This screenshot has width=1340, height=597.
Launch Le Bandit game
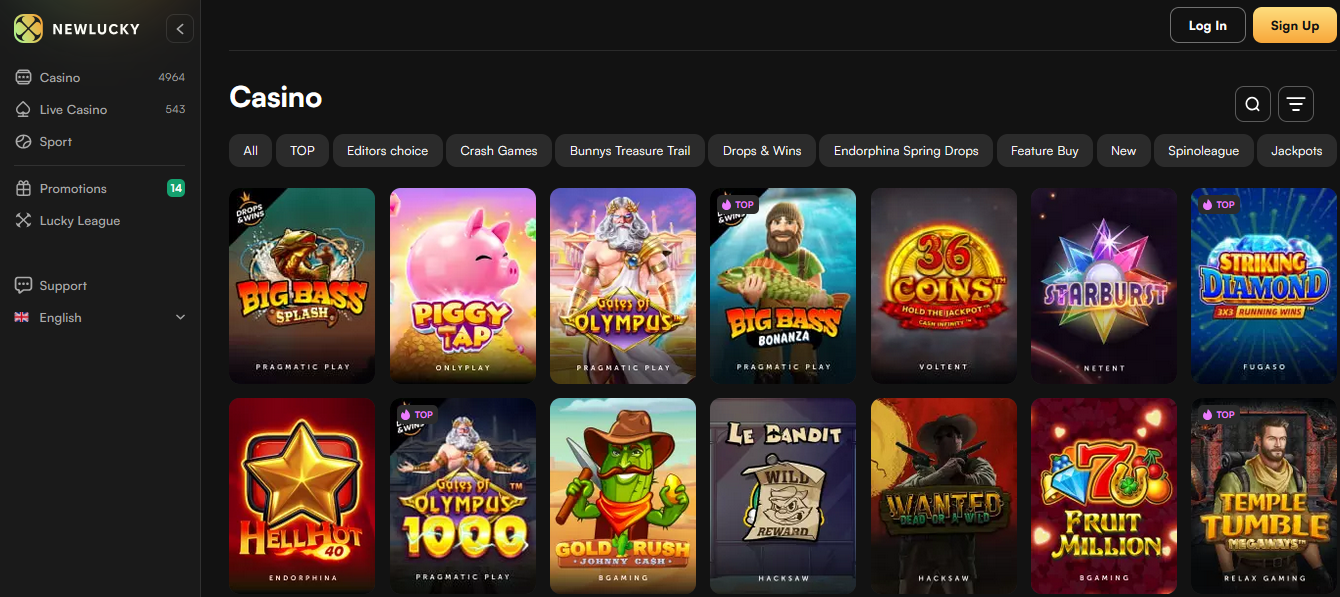[783, 496]
